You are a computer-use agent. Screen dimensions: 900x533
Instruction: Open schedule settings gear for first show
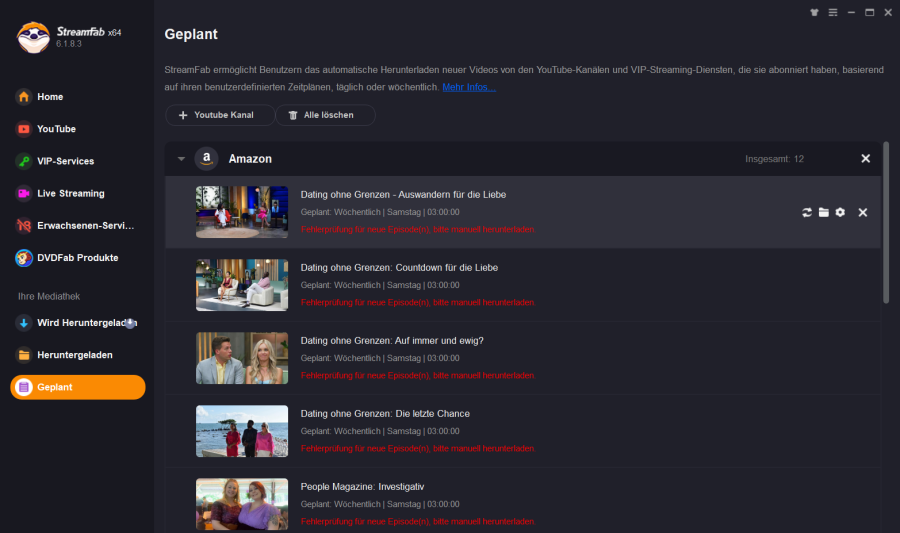[x=840, y=212]
